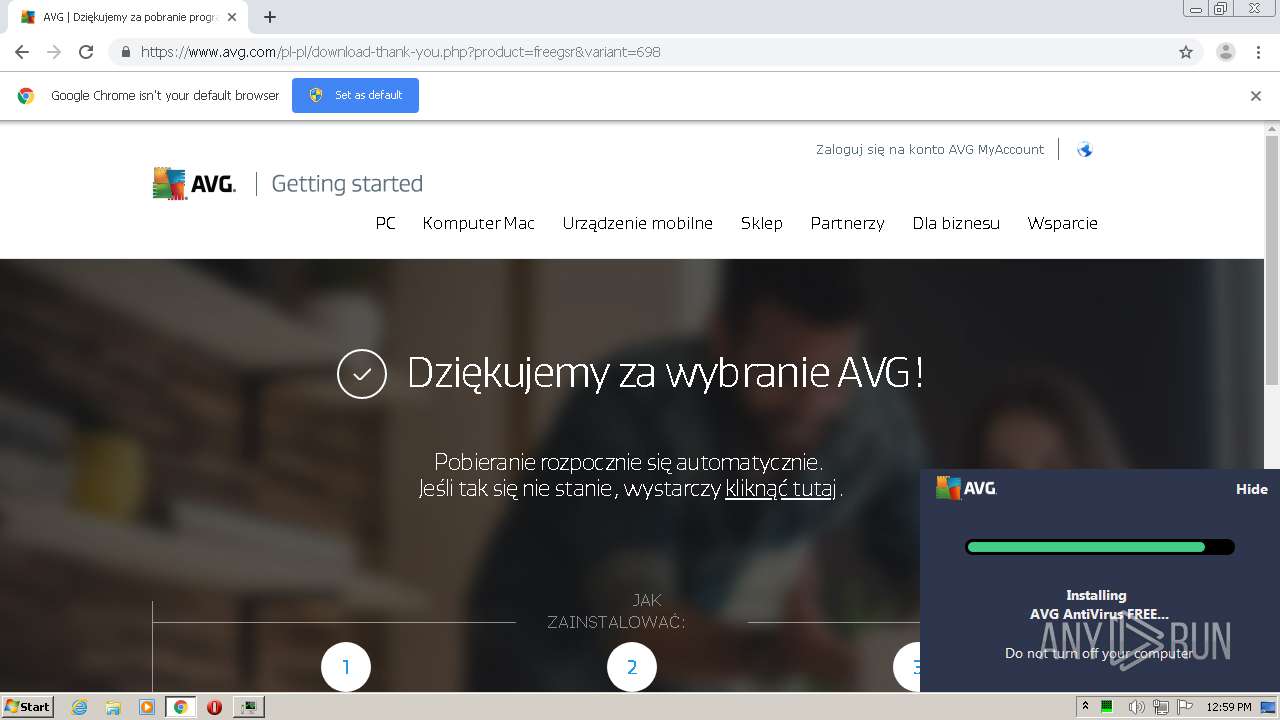Hide the AVG installer popup
The image size is (1280, 720).
tap(1252, 489)
